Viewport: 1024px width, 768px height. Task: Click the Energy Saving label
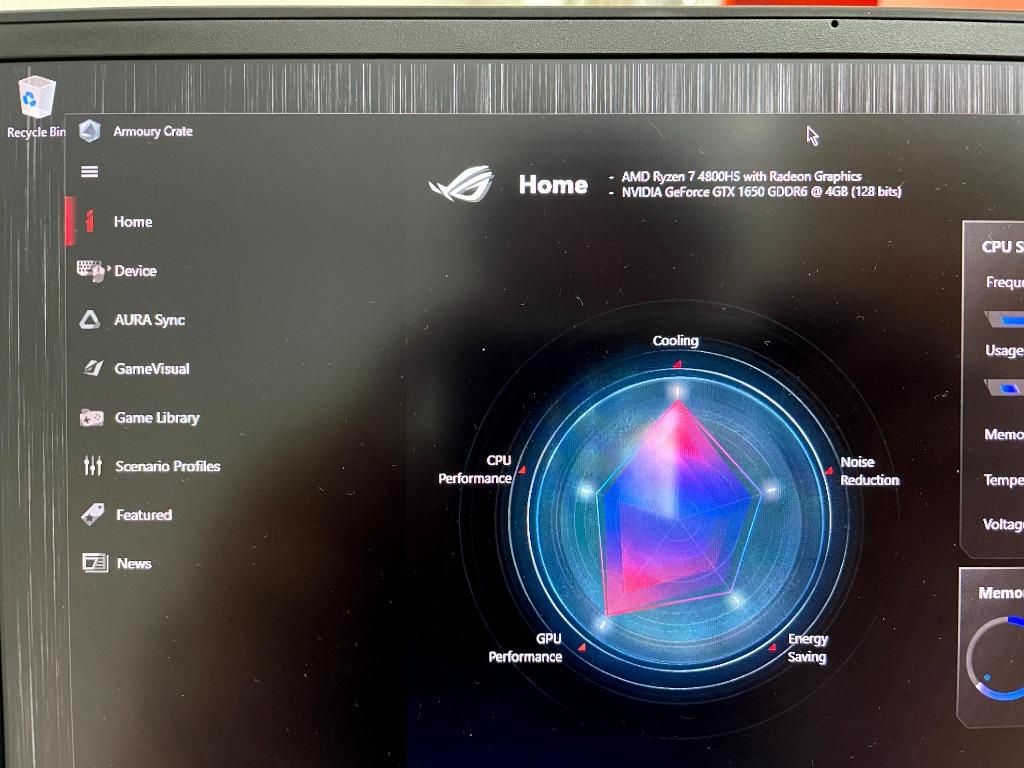coord(808,648)
